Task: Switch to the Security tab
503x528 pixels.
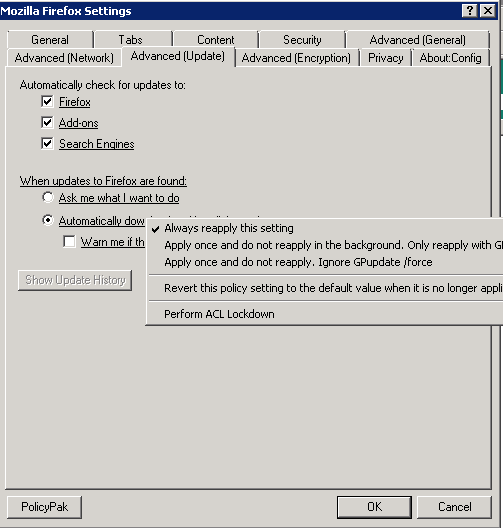Action: point(302,40)
